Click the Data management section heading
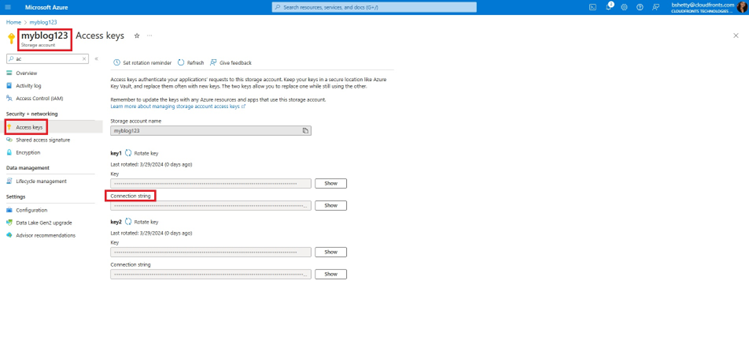The height and width of the screenshot is (363, 749). click(28, 168)
